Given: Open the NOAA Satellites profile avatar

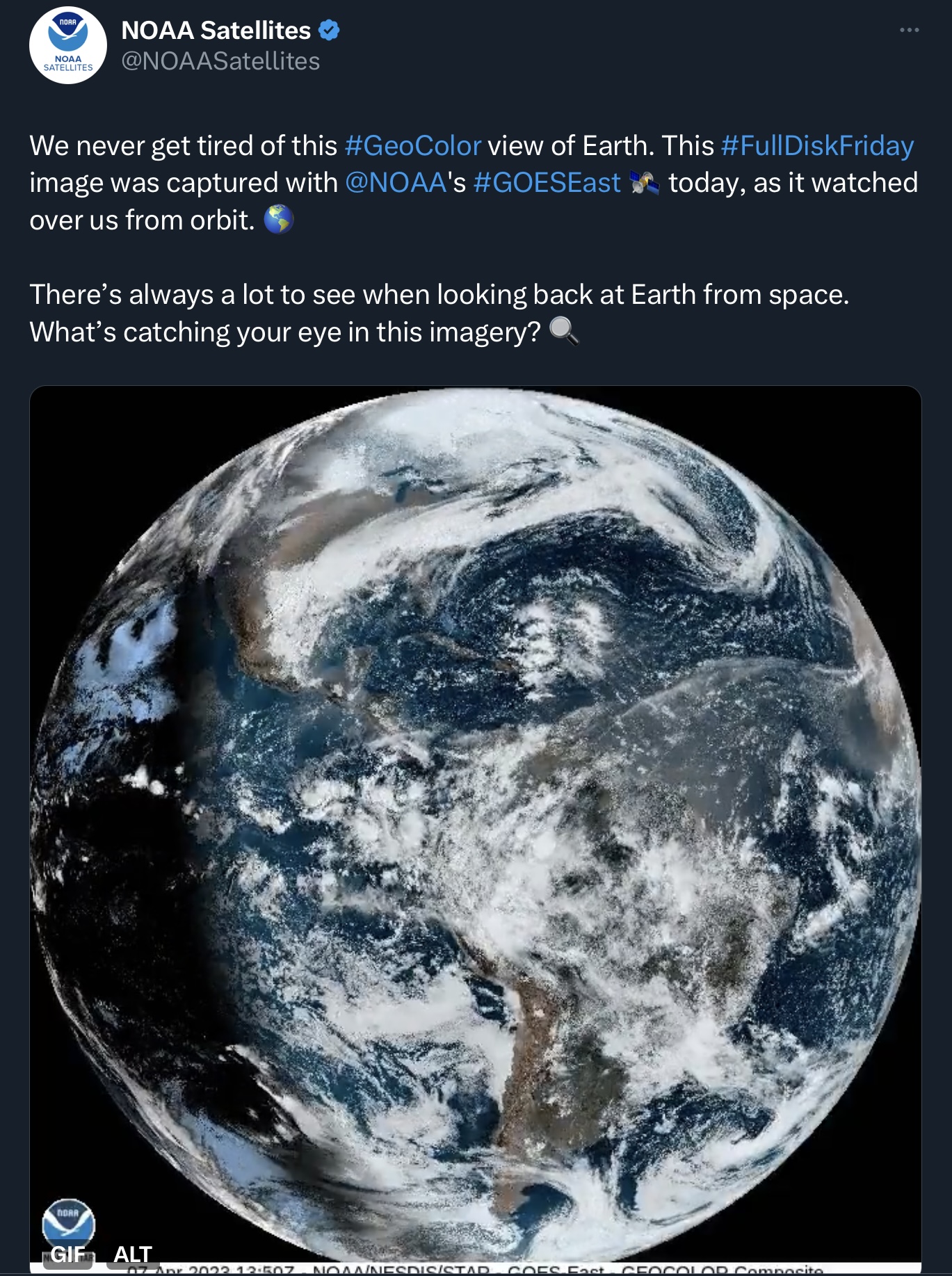Looking at the screenshot, I should click(x=68, y=45).
